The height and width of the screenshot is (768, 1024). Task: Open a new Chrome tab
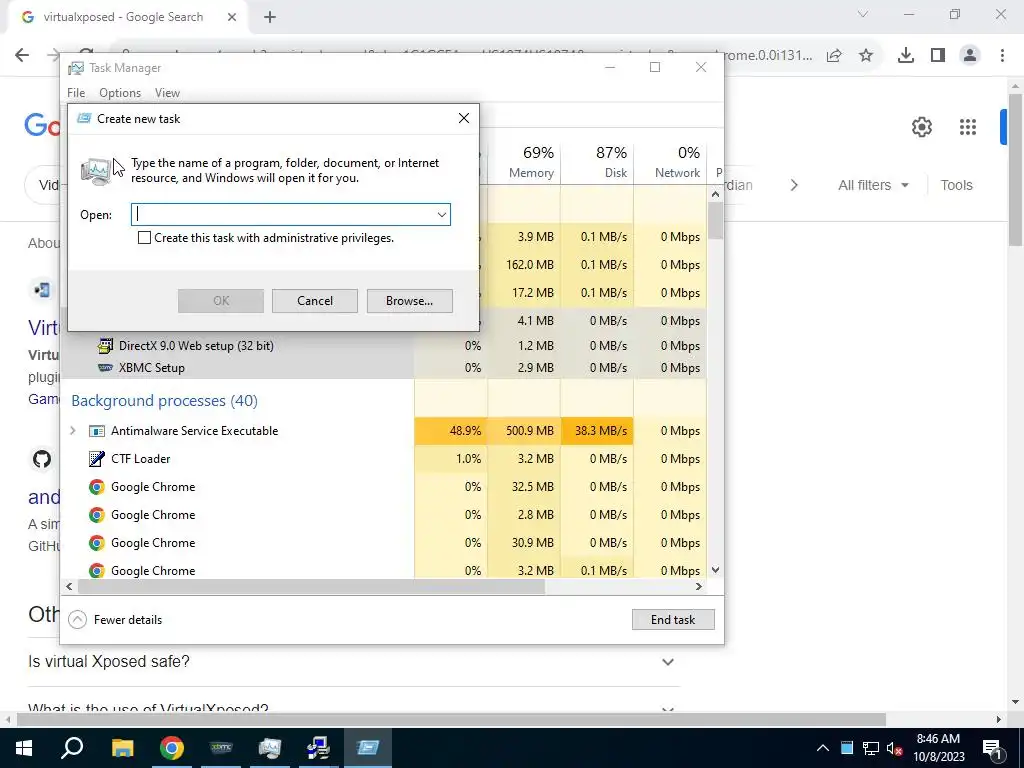(270, 17)
